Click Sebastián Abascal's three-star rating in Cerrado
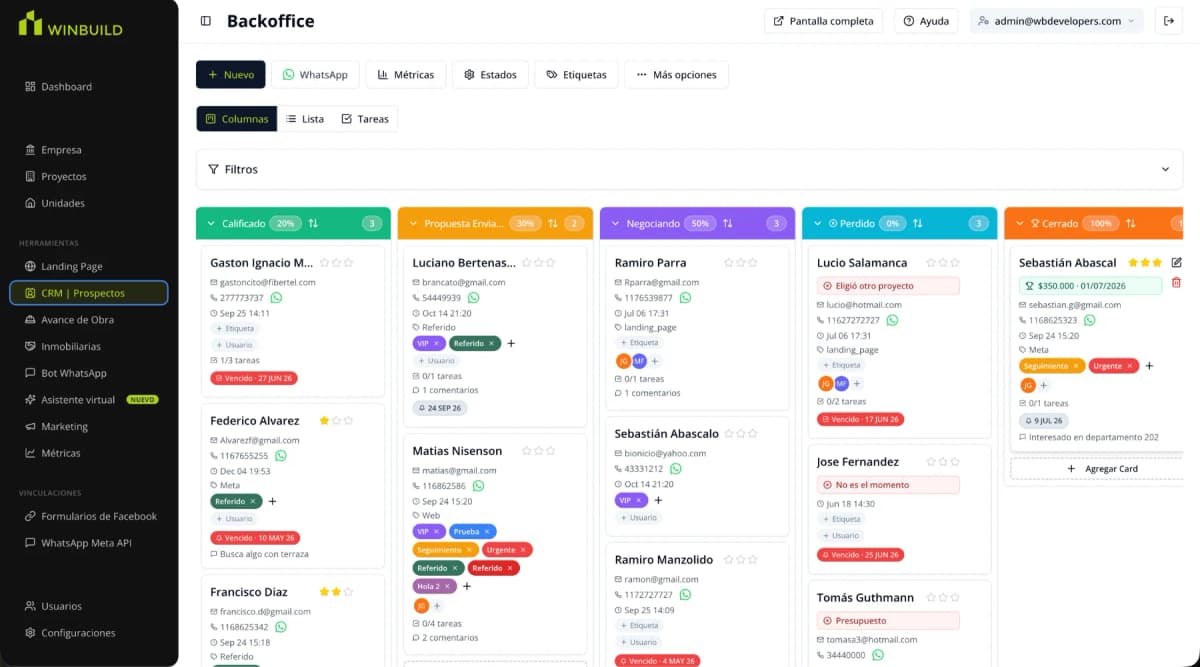The height and width of the screenshot is (667, 1200). point(1145,263)
